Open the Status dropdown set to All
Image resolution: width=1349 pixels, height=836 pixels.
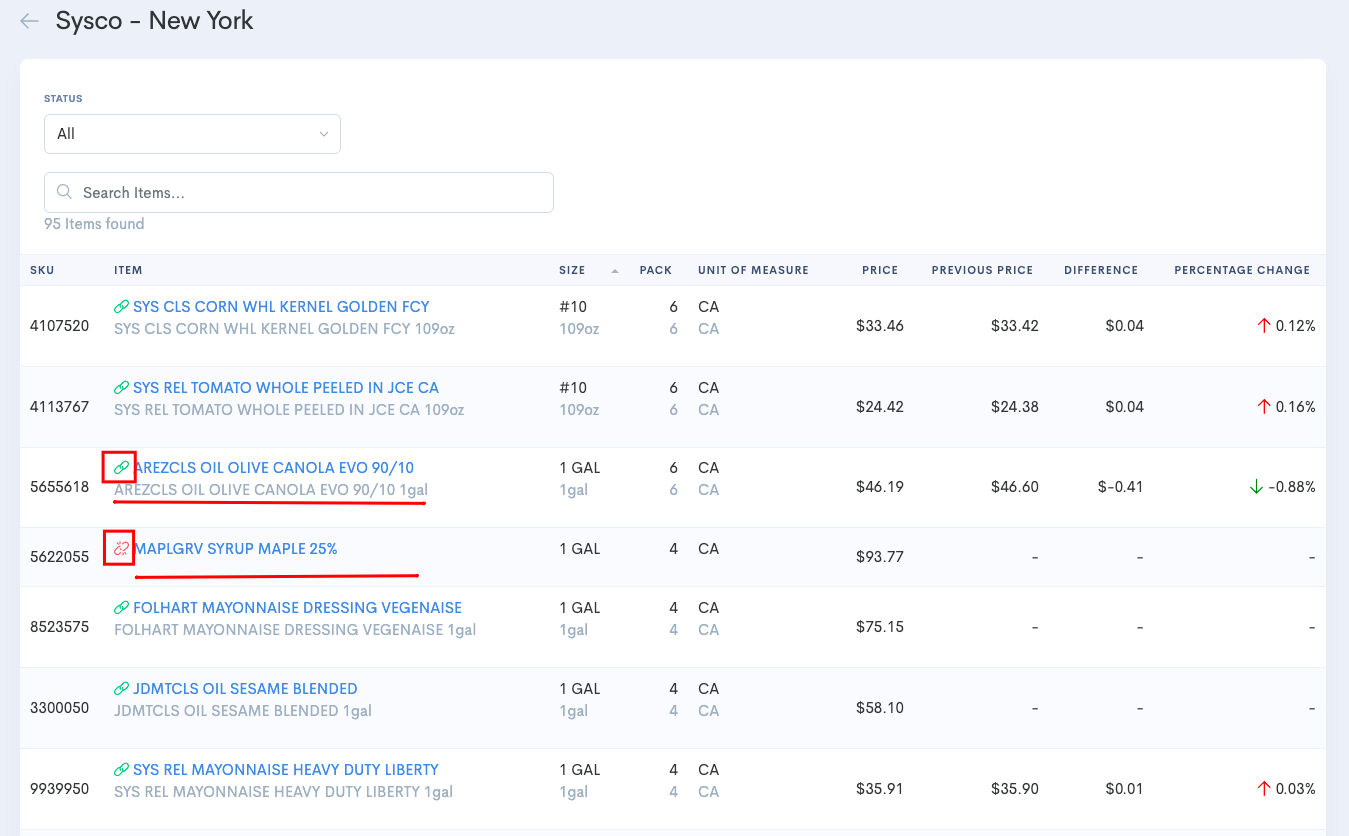pos(191,134)
